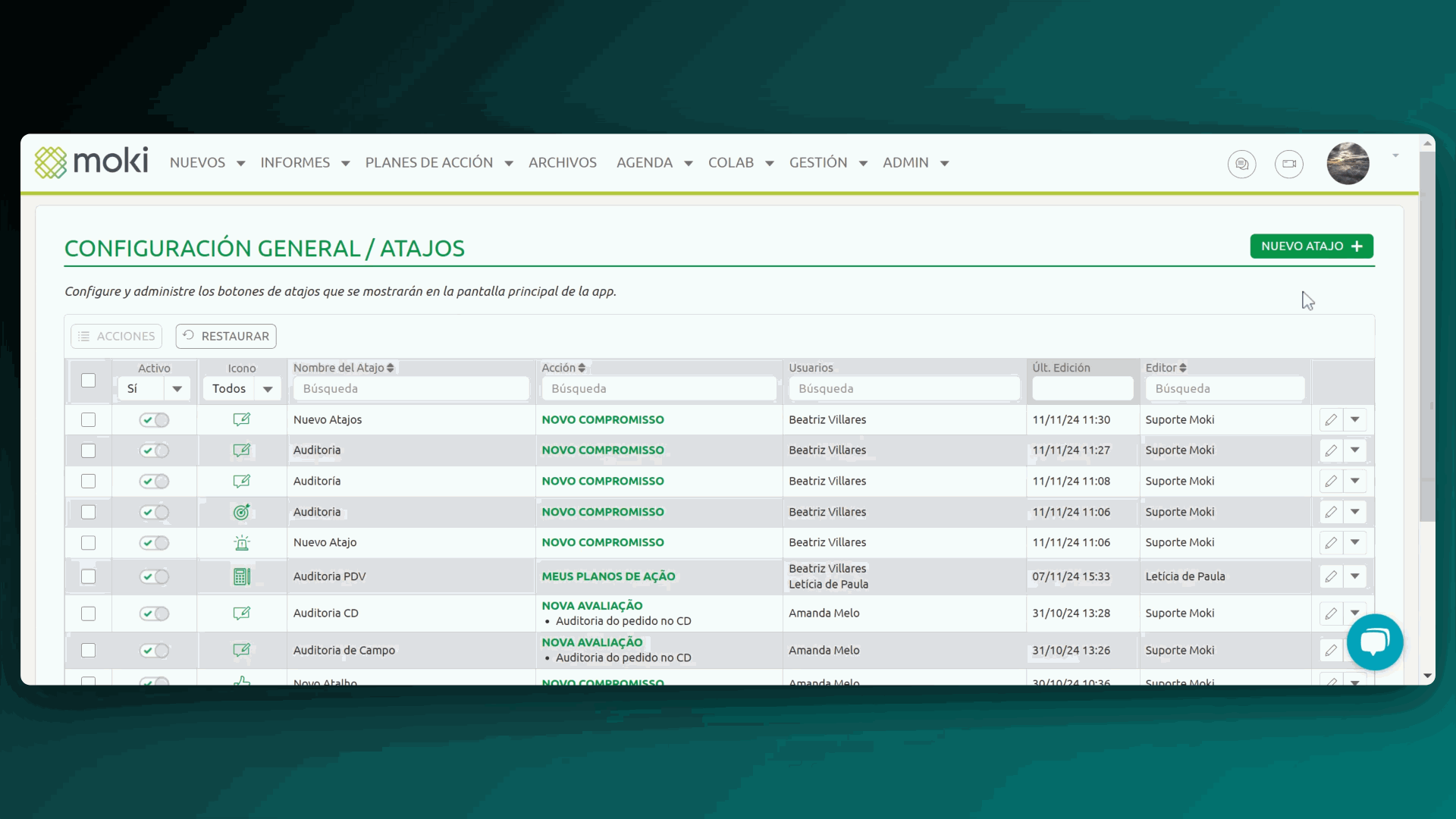Click the scrollbar down arrow

tap(1428, 676)
